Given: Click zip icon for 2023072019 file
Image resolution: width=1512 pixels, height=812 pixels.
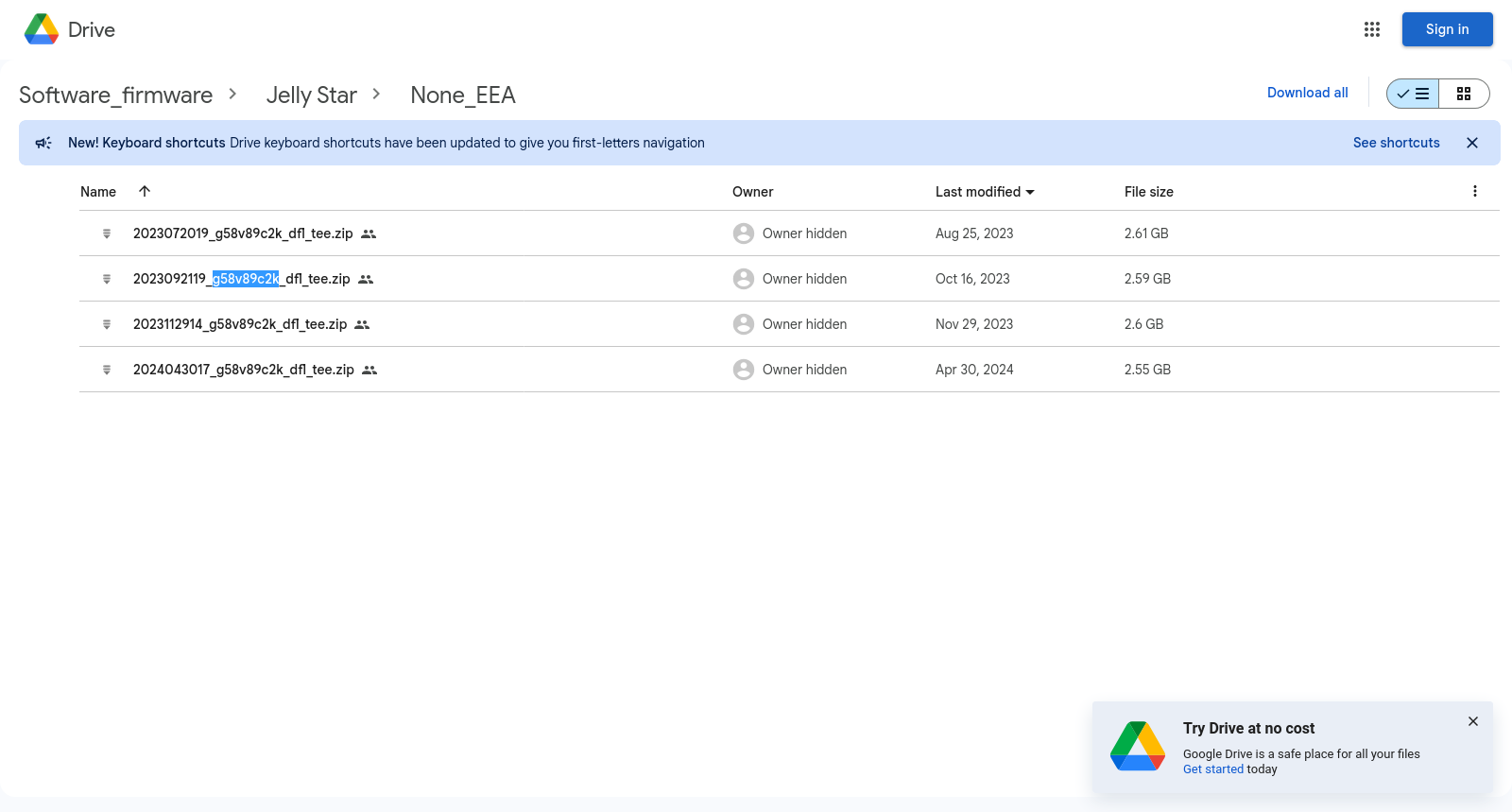Looking at the screenshot, I should point(107,233).
